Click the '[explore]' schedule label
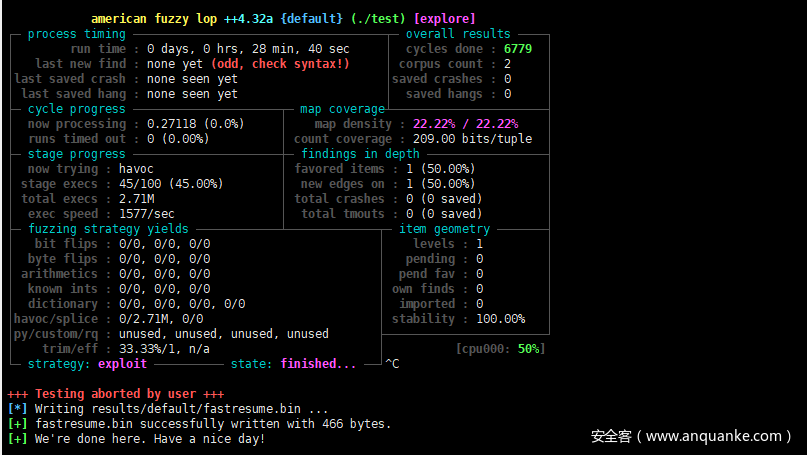The height and width of the screenshot is (455, 807). pyautogui.click(x=445, y=19)
